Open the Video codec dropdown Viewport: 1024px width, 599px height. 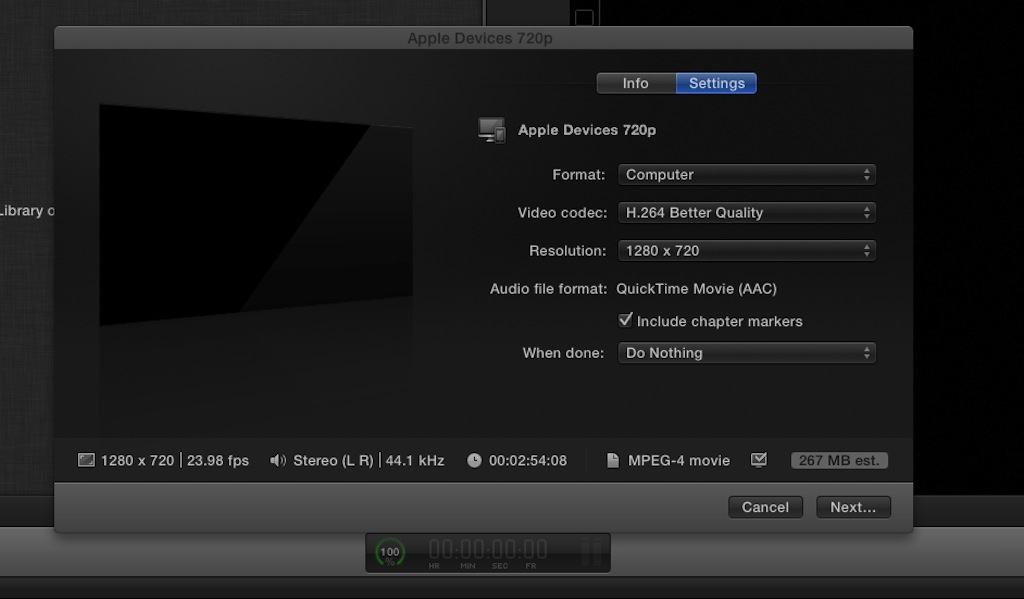coord(746,212)
